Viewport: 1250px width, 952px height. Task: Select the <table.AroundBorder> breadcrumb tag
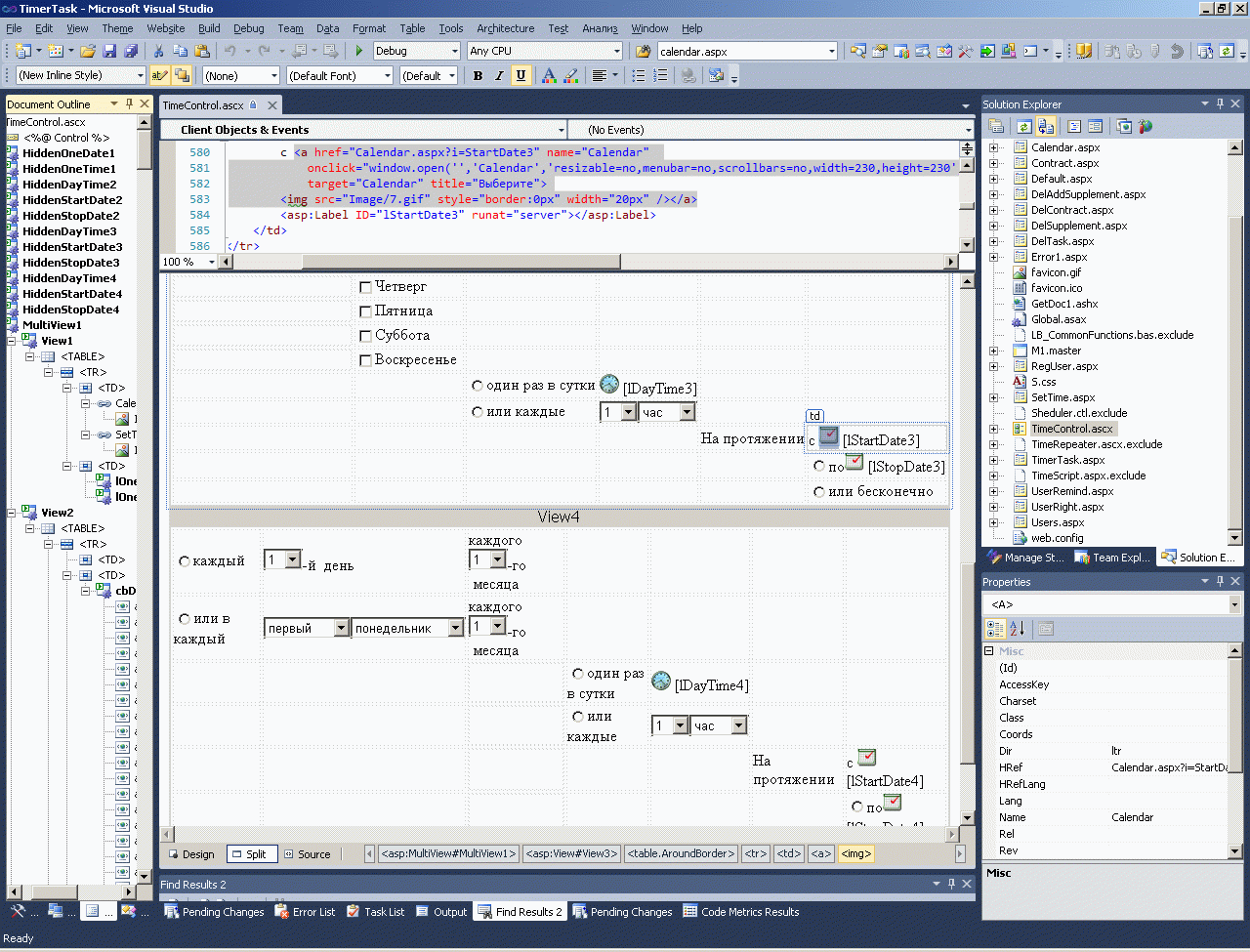tap(682, 853)
